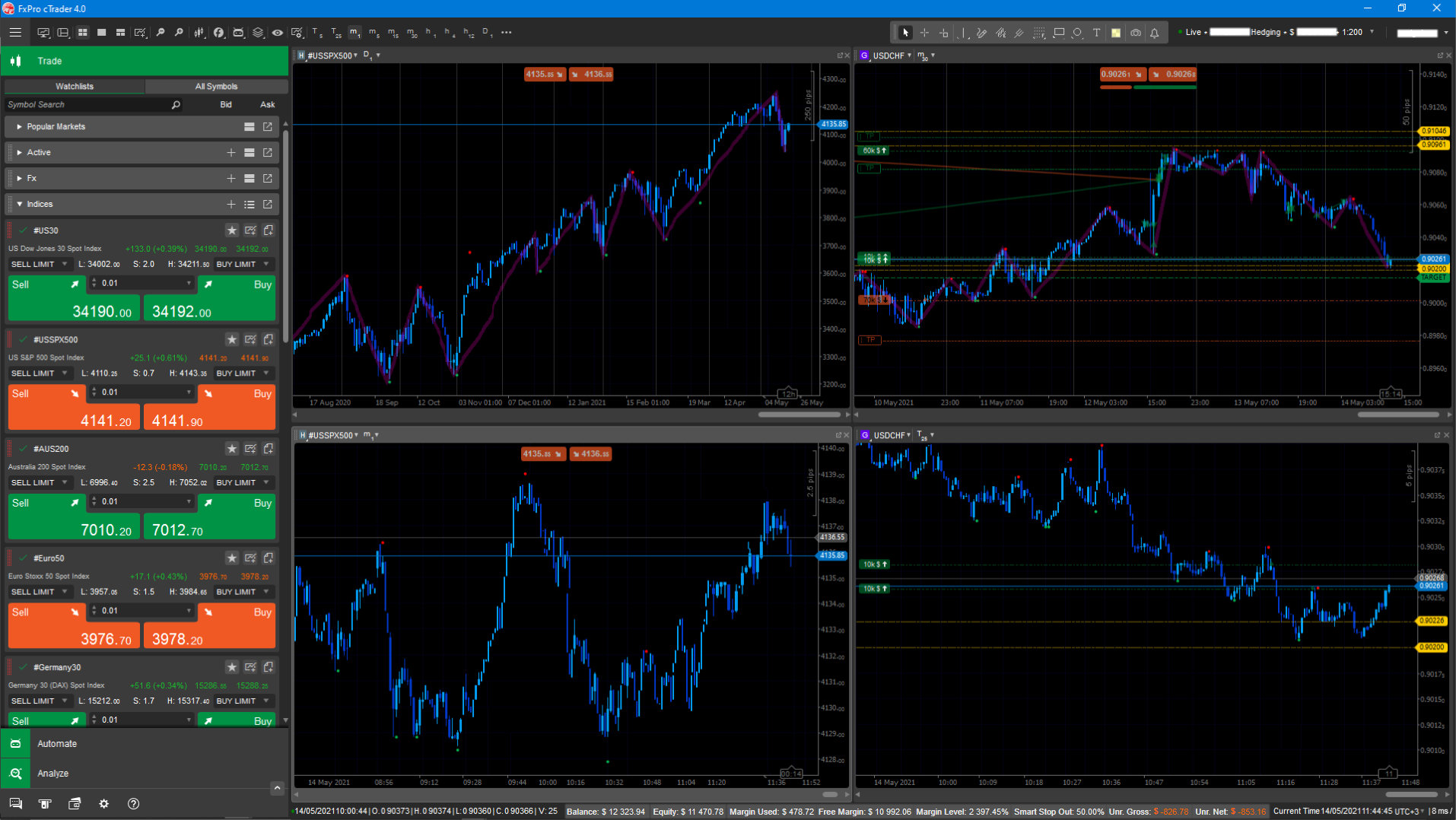Select the ellipse shape drawing tool
This screenshot has width=1456, height=820.
pos(1077,33)
